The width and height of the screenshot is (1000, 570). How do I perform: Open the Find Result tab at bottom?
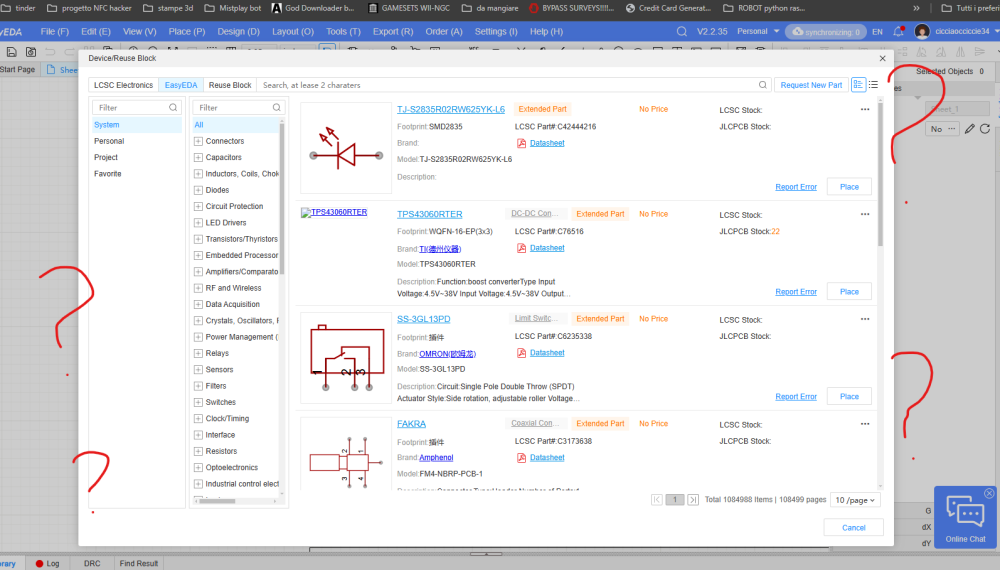pos(138,564)
